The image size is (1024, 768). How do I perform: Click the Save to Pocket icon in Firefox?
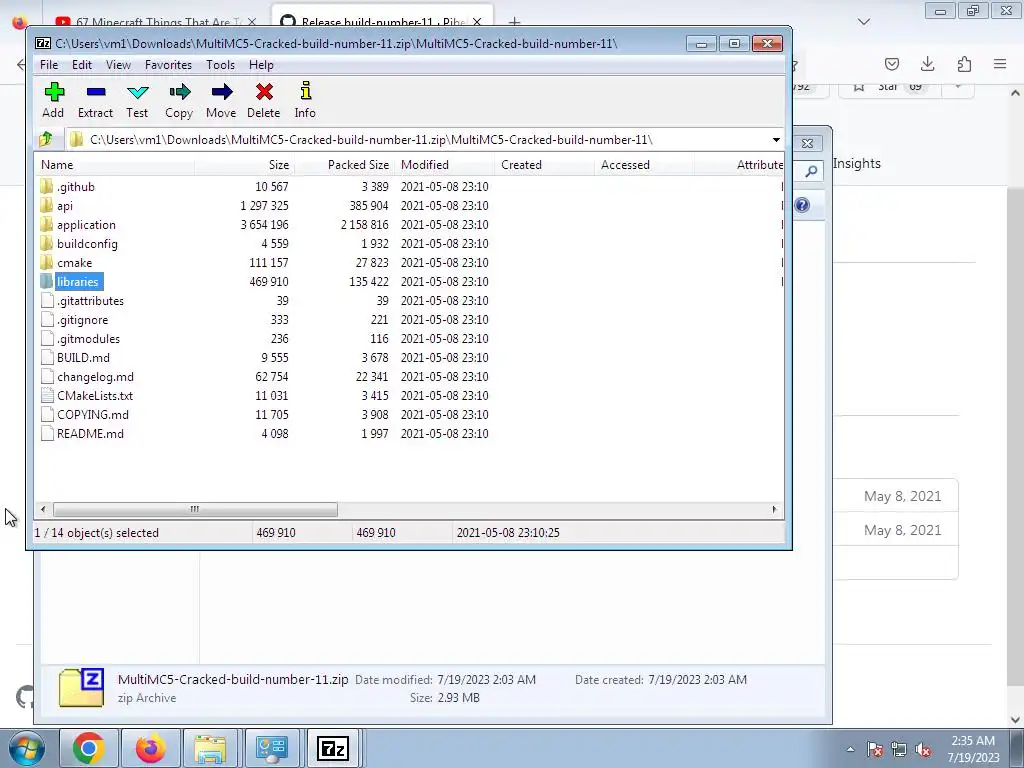891,63
